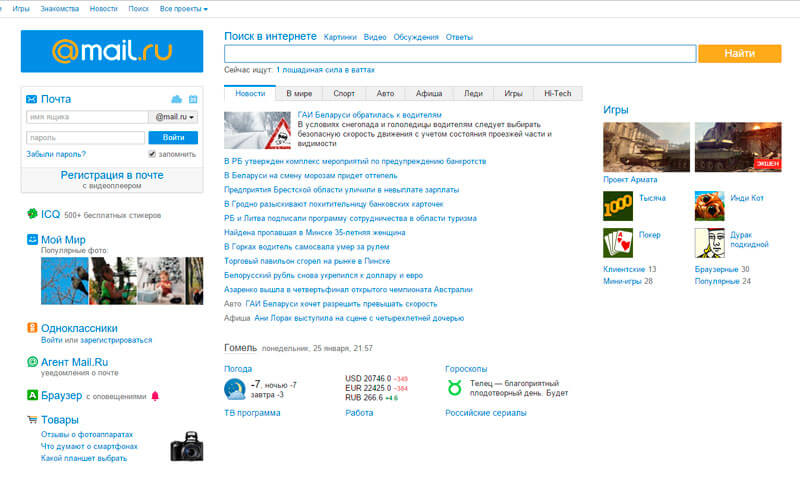
Task: Select the Новости news tab
Action: click(x=250, y=93)
